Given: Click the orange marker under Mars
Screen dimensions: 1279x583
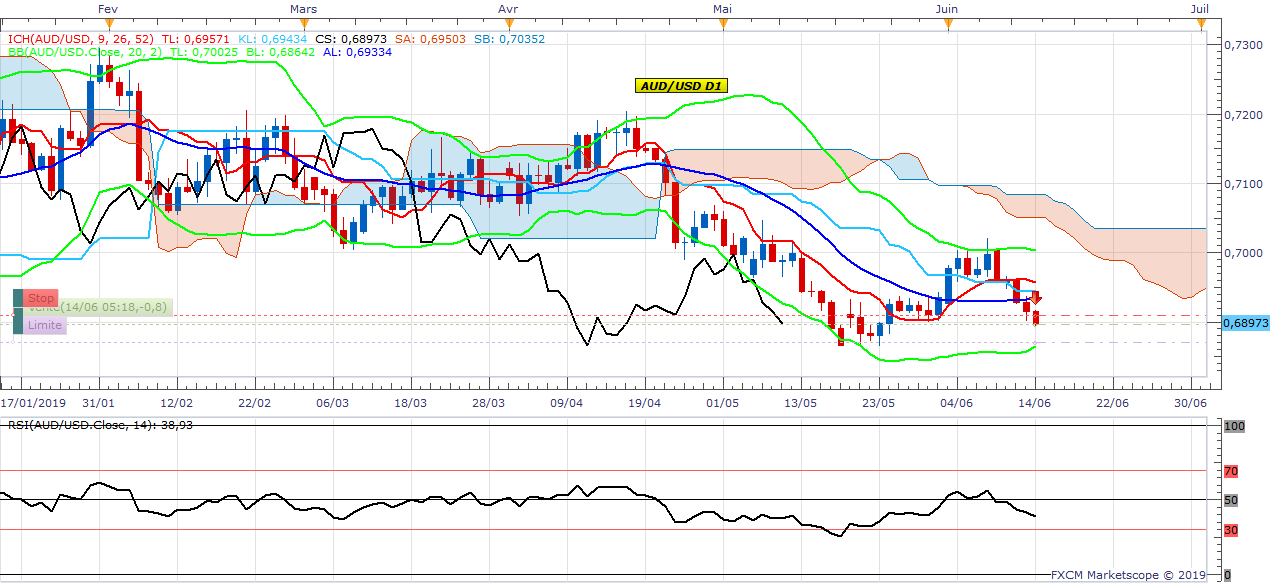Looking at the screenshot, I should click(x=303, y=22).
